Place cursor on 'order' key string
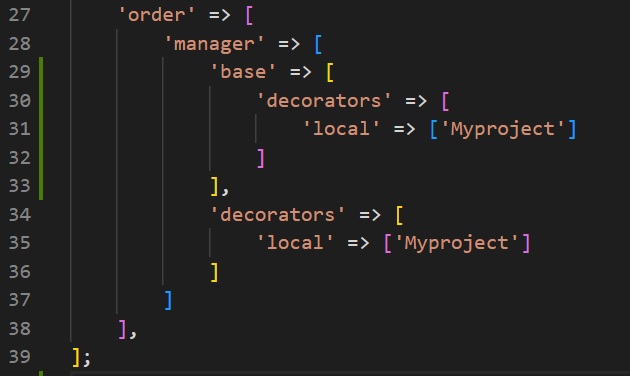 pos(156,15)
